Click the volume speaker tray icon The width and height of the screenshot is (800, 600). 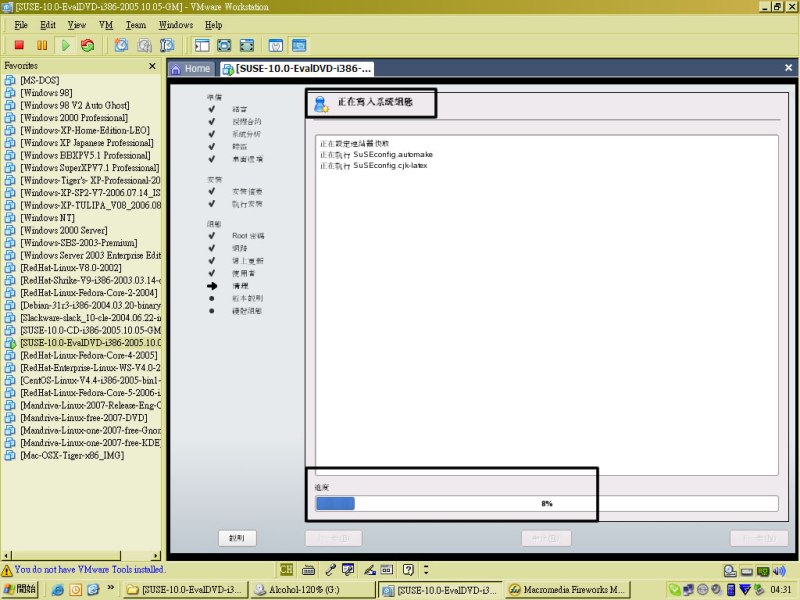point(779,571)
